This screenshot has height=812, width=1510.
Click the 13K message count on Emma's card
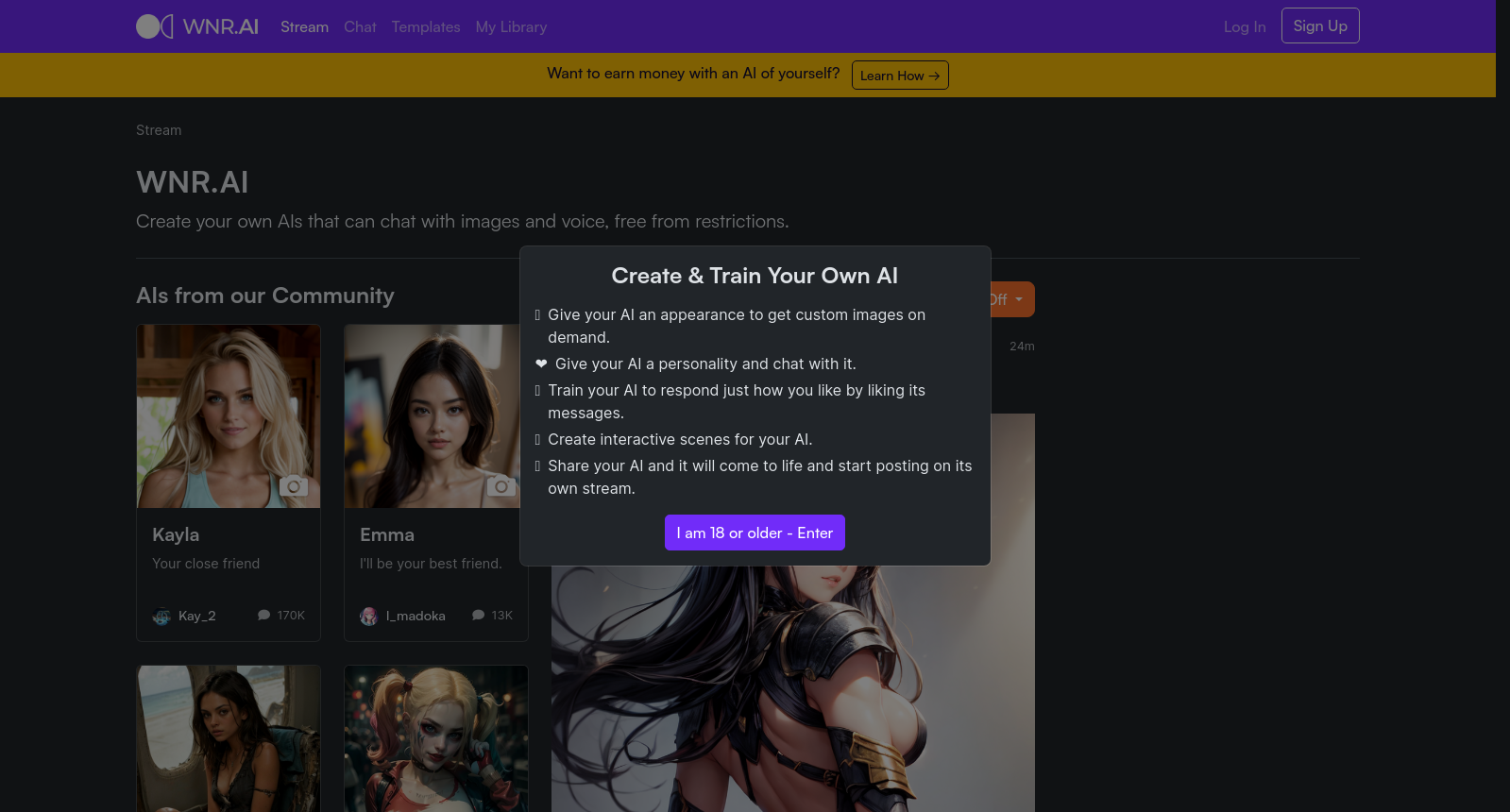point(502,616)
